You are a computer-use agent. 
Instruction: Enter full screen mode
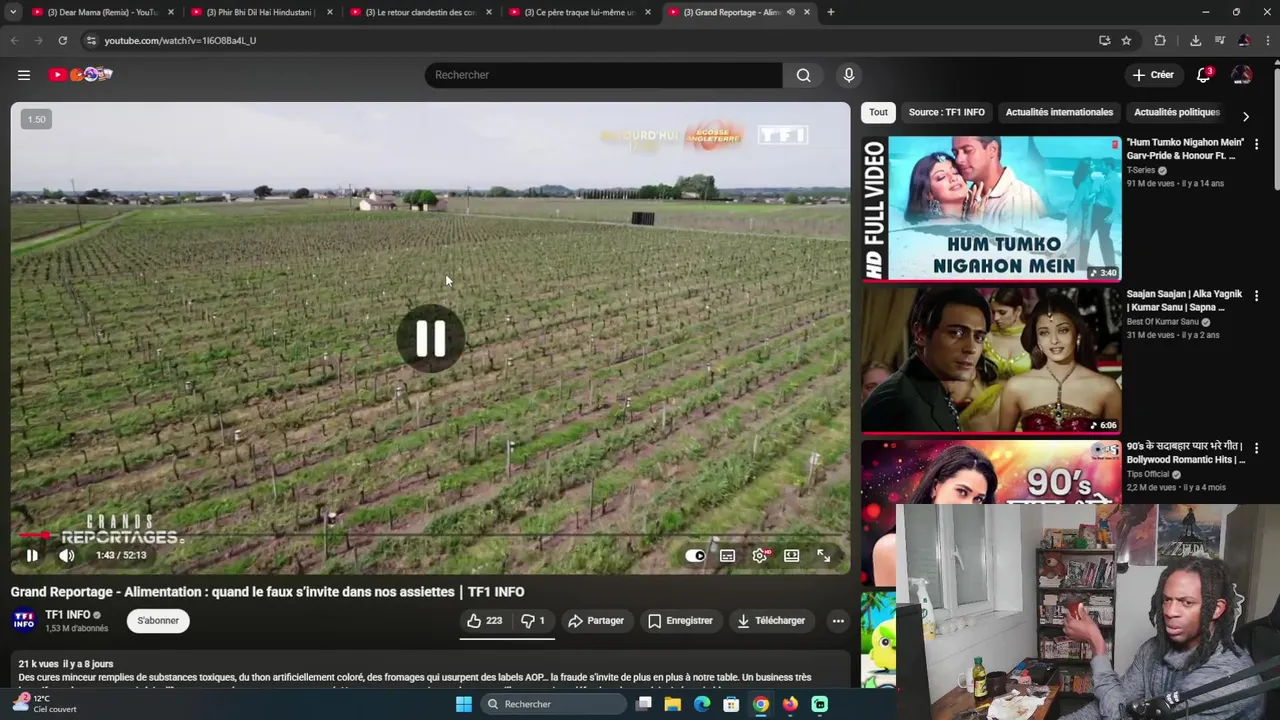point(824,556)
